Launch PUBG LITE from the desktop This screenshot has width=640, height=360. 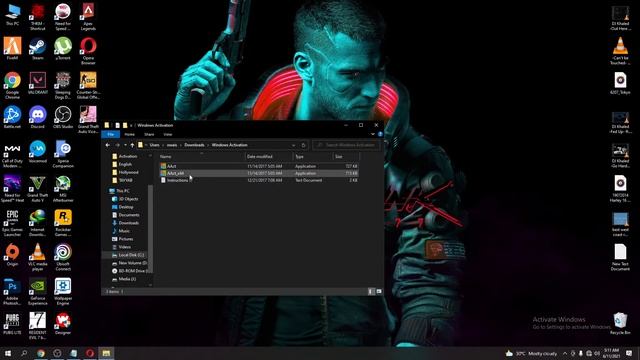coord(12,324)
